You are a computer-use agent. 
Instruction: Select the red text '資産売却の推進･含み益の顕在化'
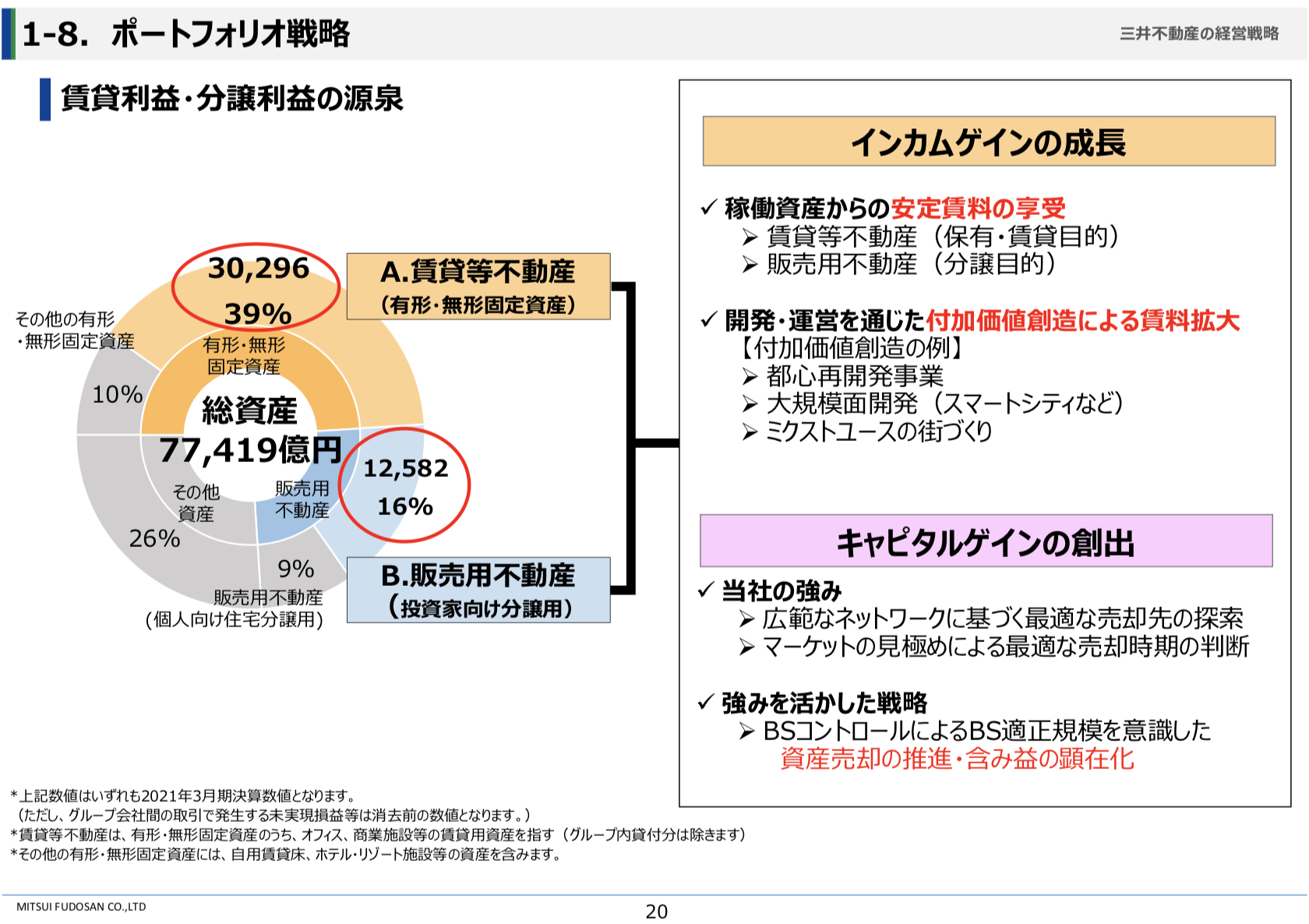click(957, 759)
